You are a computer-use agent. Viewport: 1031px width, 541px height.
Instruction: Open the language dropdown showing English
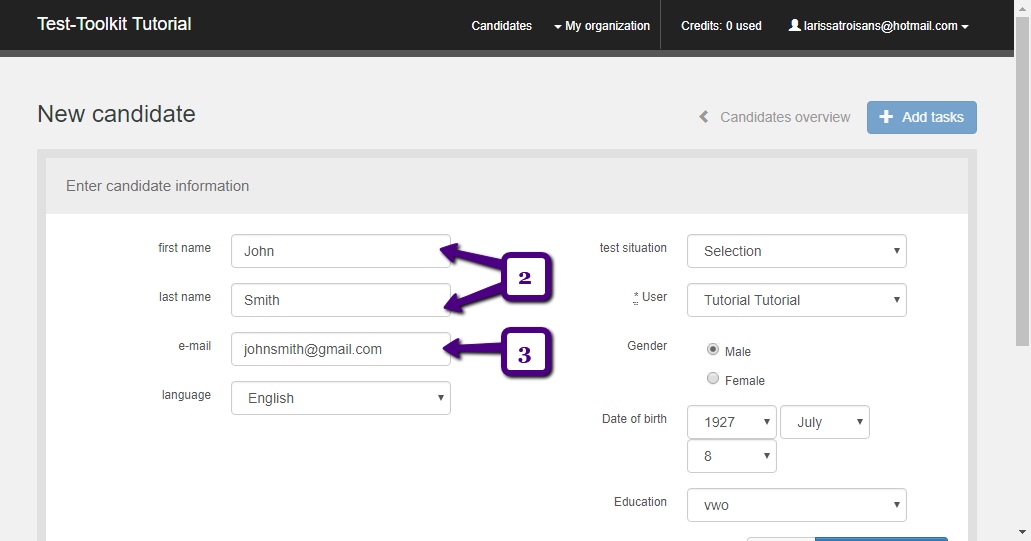point(341,398)
